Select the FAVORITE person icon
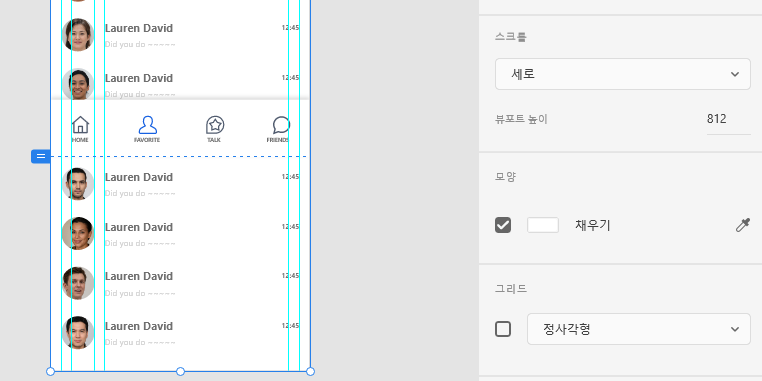Viewport: 762px width, 381px height. click(x=147, y=125)
